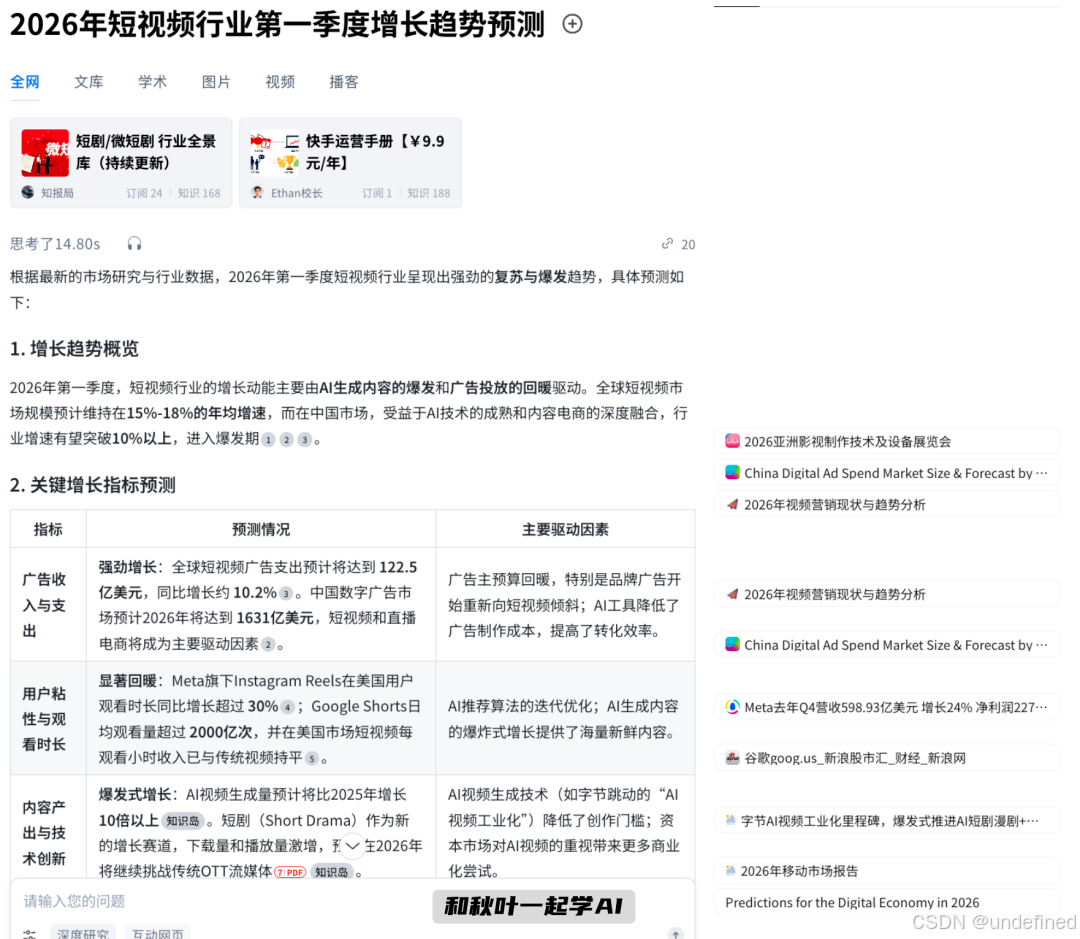This screenshot has width=1080, height=939.
Task: Toggle the 深度研究 mode pill
Action: (x=82, y=933)
